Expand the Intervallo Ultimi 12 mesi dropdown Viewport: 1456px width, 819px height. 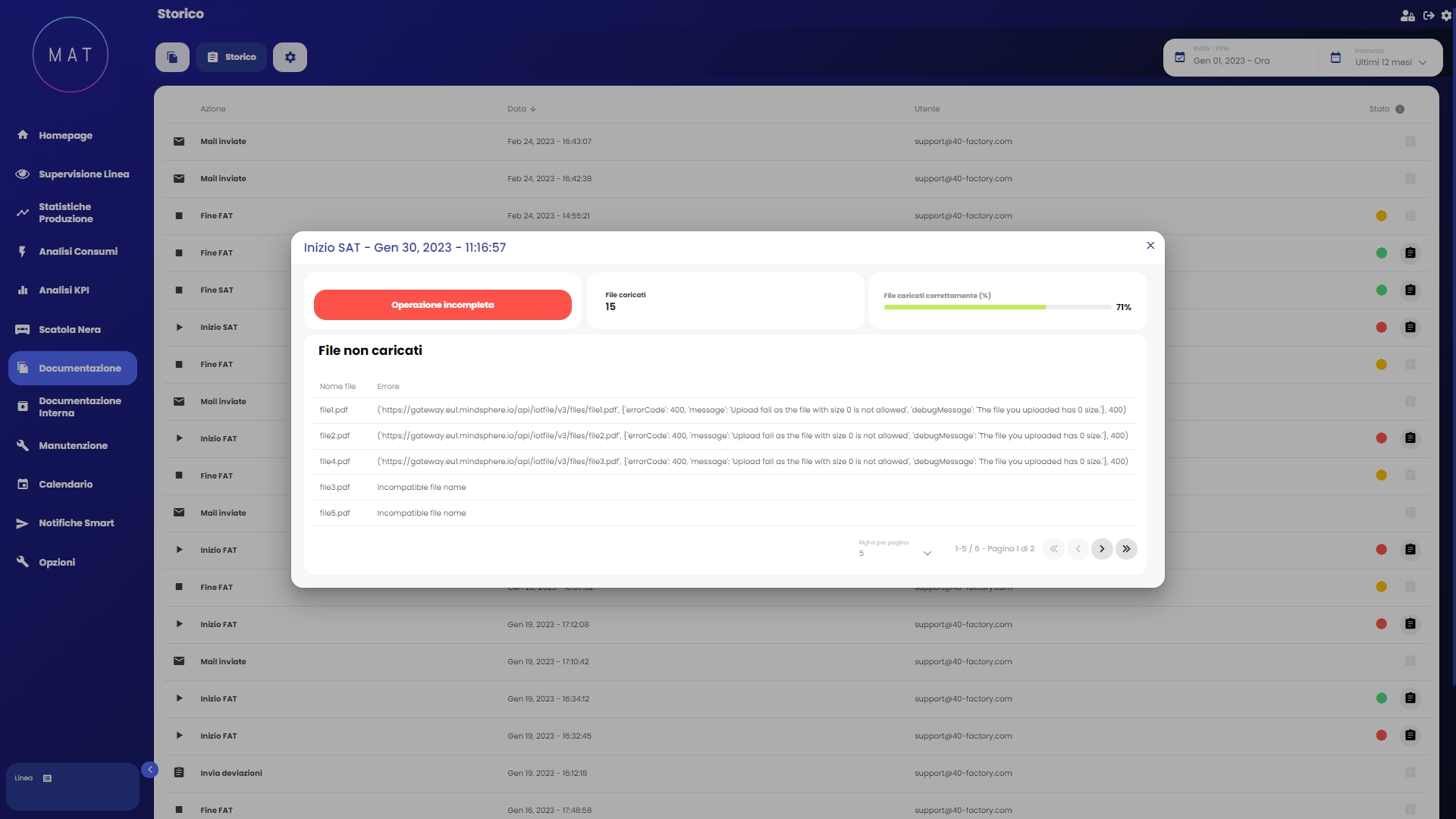coord(1390,62)
